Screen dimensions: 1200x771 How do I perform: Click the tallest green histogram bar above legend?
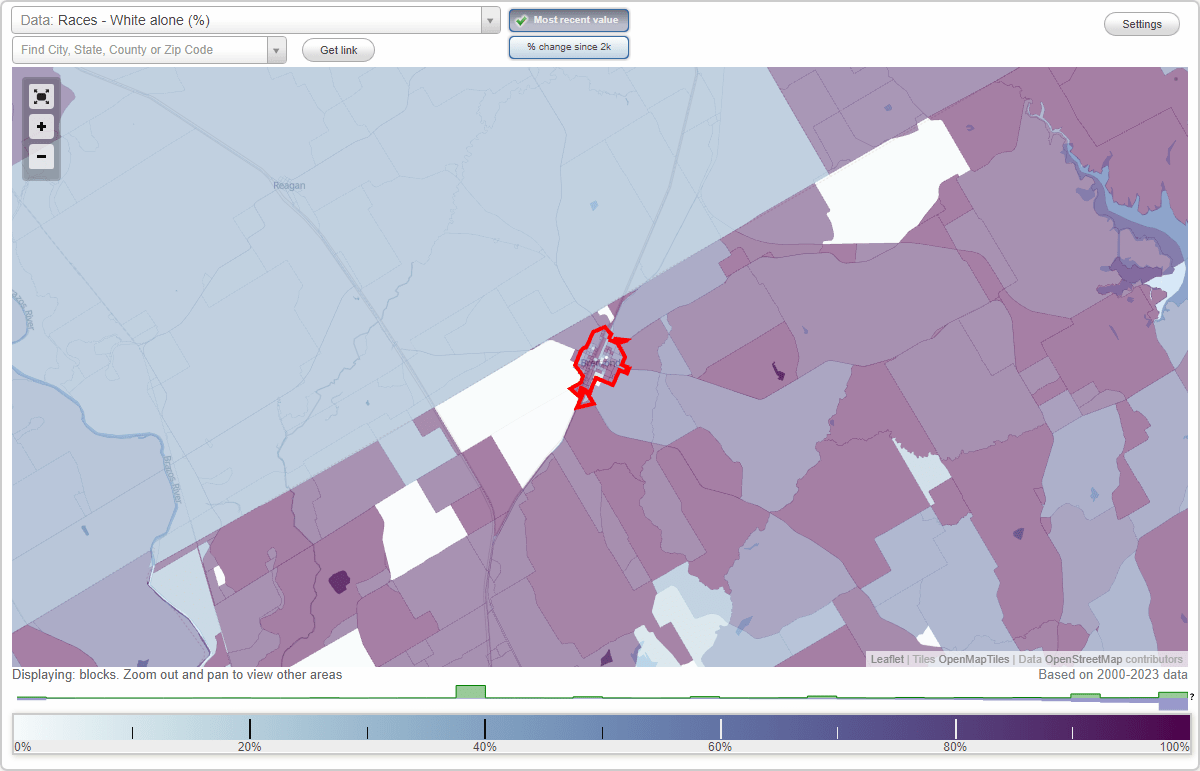click(470, 691)
